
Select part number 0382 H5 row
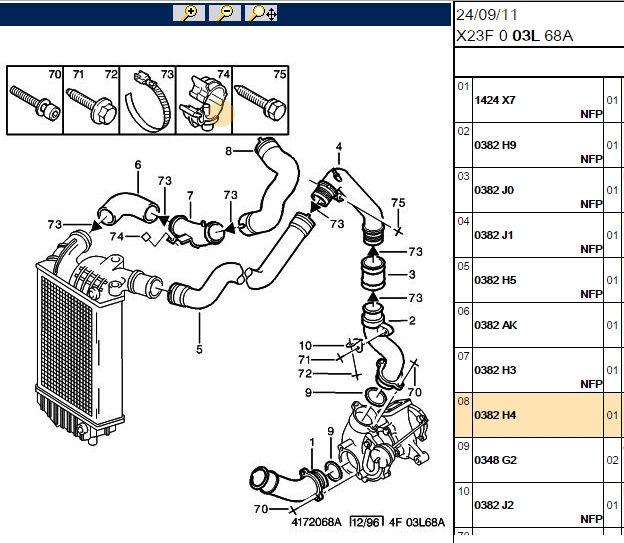pyautogui.click(x=538, y=280)
